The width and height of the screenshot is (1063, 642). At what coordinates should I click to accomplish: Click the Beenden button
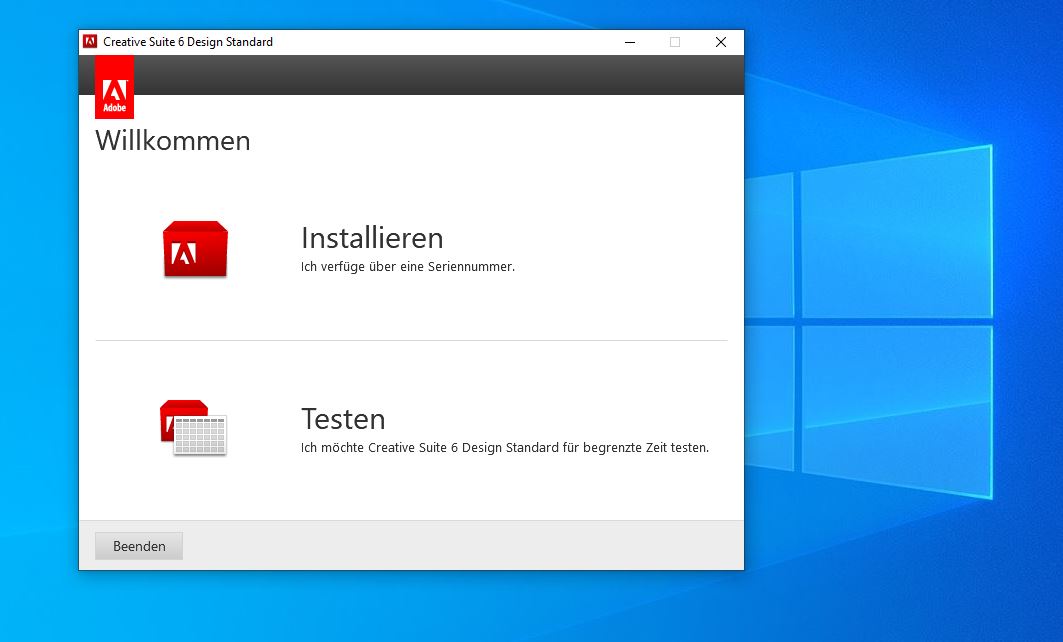pyautogui.click(x=139, y=546)
